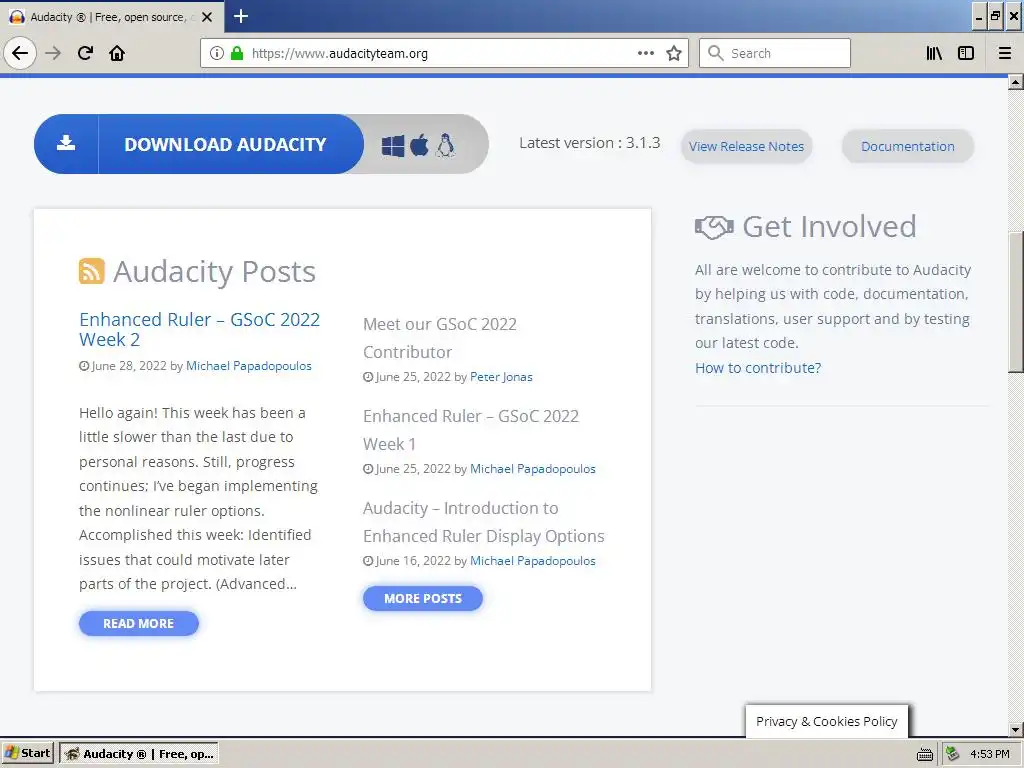Follow the How to contribute? link
Screen dimensions: 1024x768
(x=758, y=368)
